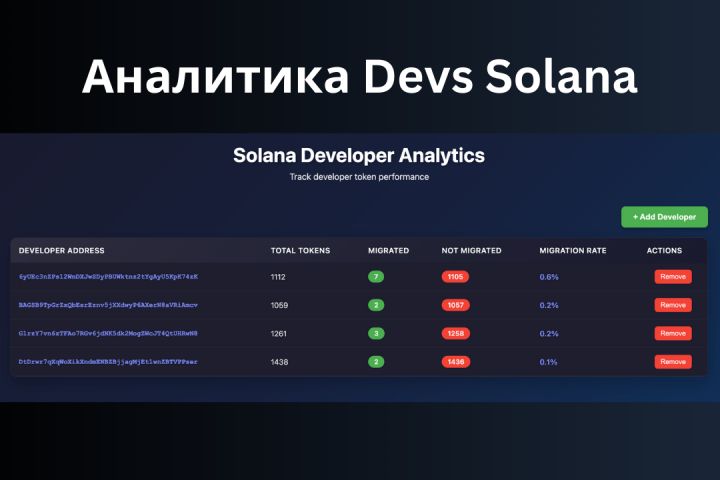Click the red not-migrated badge 1105
The height and width of the screenshot is (480, 720).
[x=455, y=277]
